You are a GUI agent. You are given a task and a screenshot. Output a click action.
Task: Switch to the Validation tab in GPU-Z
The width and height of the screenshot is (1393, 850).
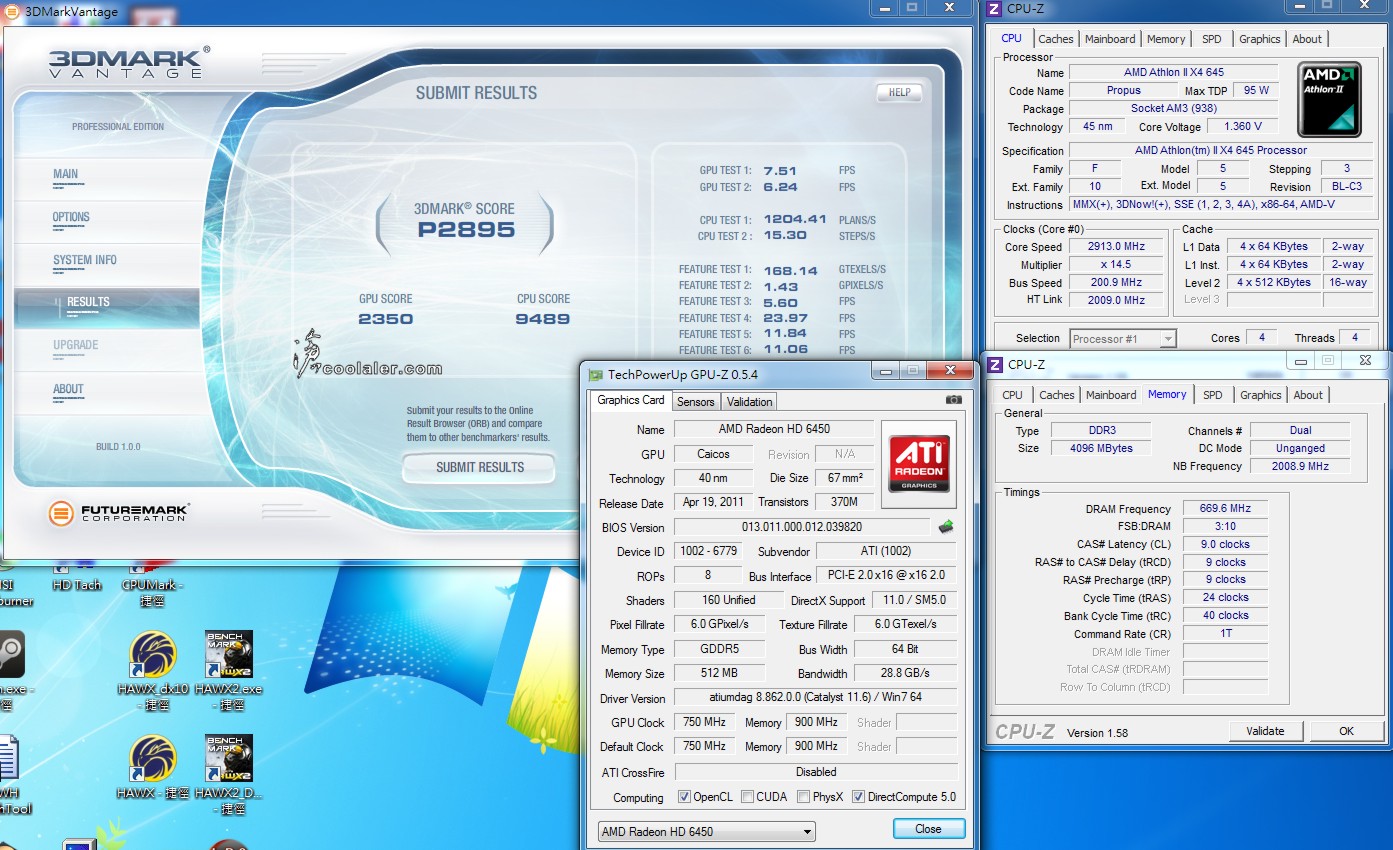point(750,402)
